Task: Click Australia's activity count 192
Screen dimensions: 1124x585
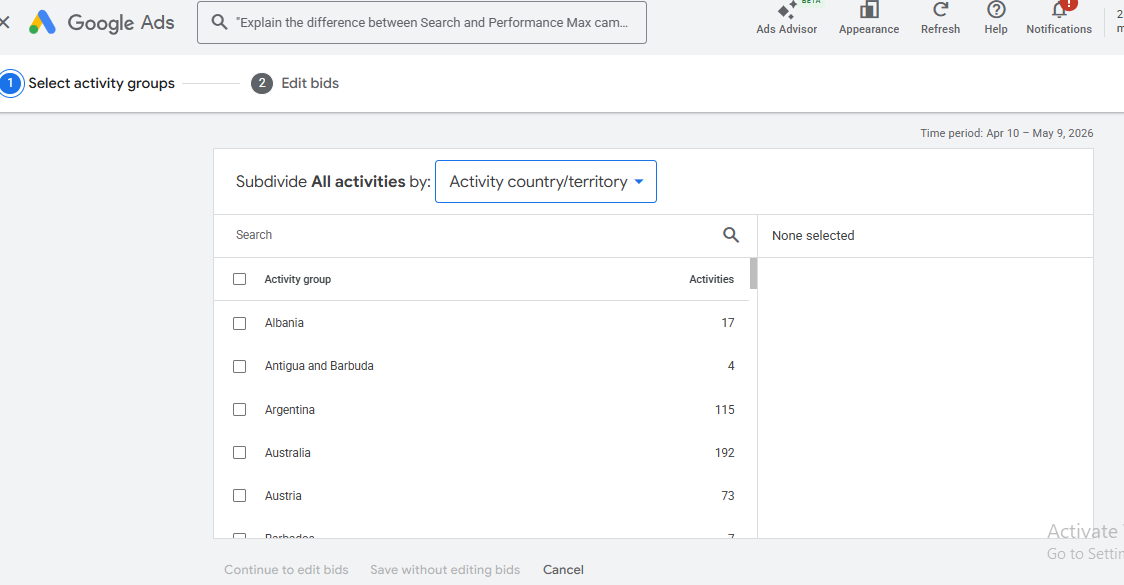Action: pyautogui.click(x=725, y=452)
